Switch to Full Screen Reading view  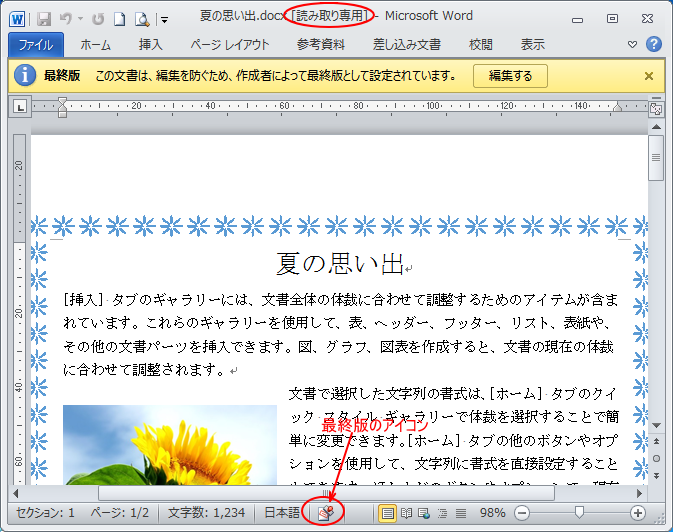pos(406,512)
